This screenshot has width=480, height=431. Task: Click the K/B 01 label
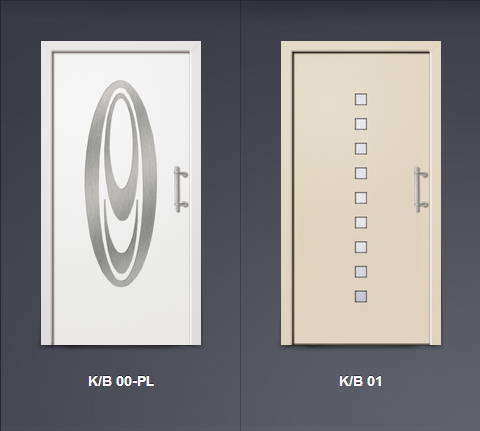[x=361, y=381]
